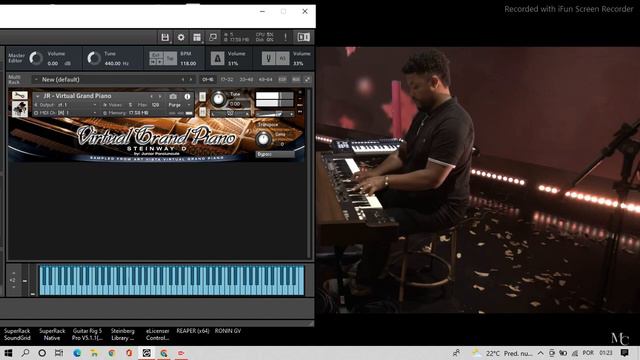640x360 pixels.
Task: Turn the Master Editor Volume knob
Action: 36,58
